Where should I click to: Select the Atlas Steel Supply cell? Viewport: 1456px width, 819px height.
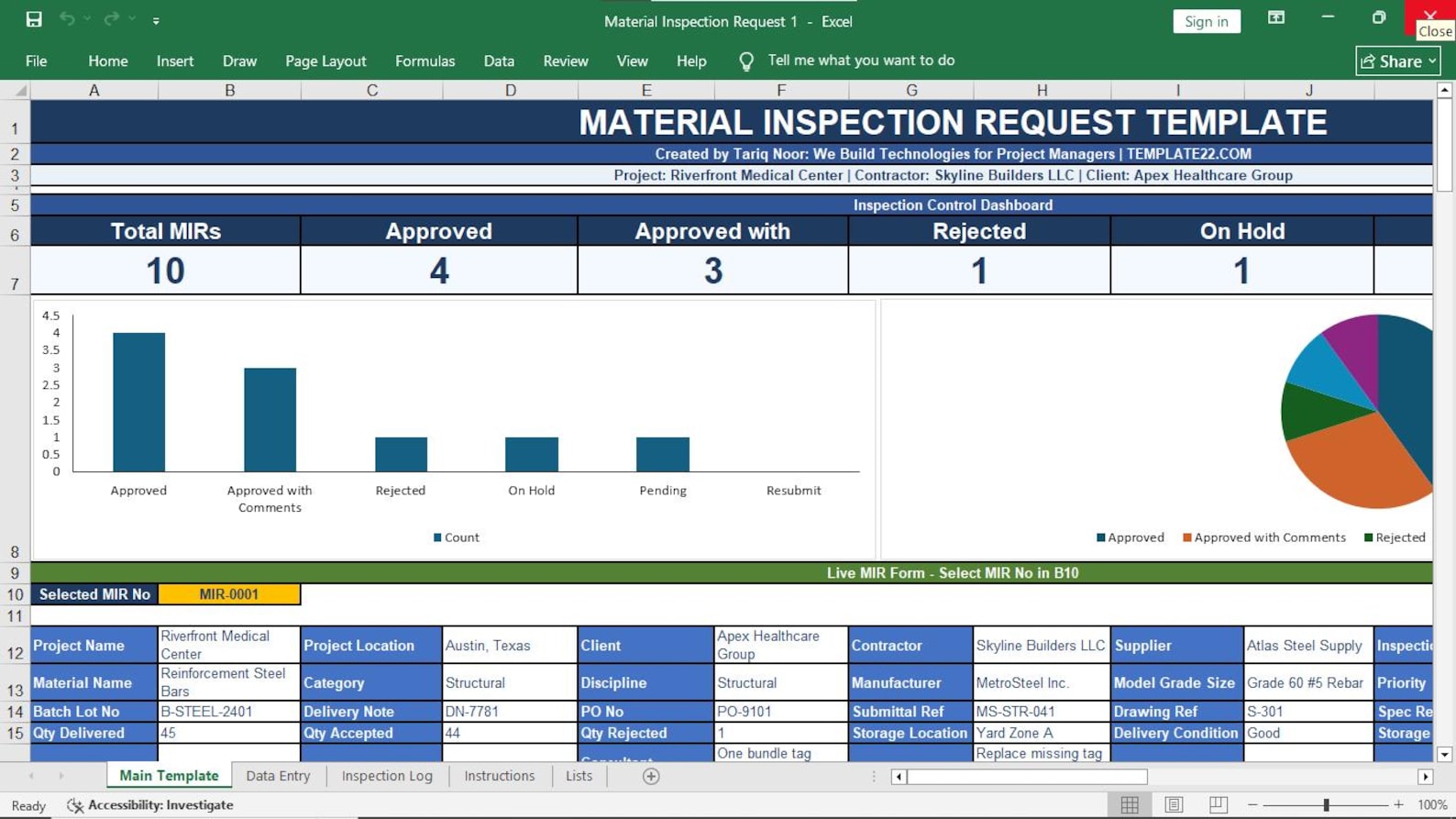[1308, 646]
